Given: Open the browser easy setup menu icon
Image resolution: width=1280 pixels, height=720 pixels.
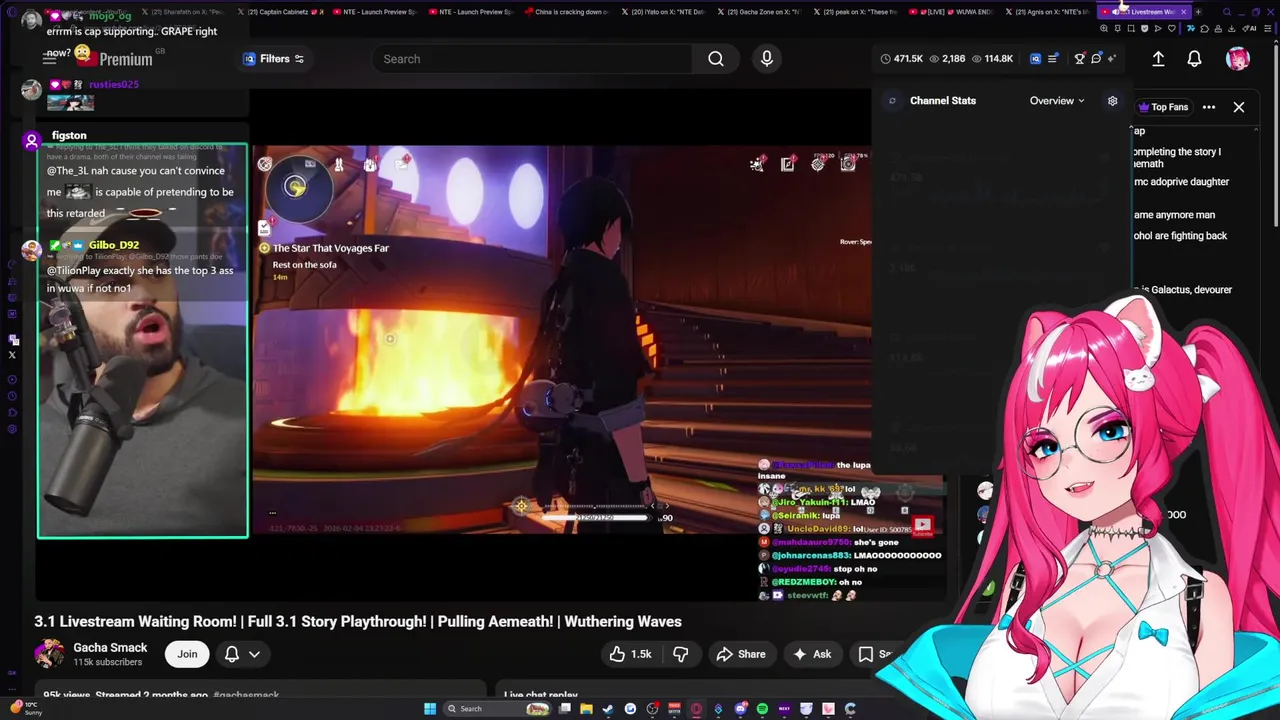Looking at the screenshot, I should coord(1267,28).
